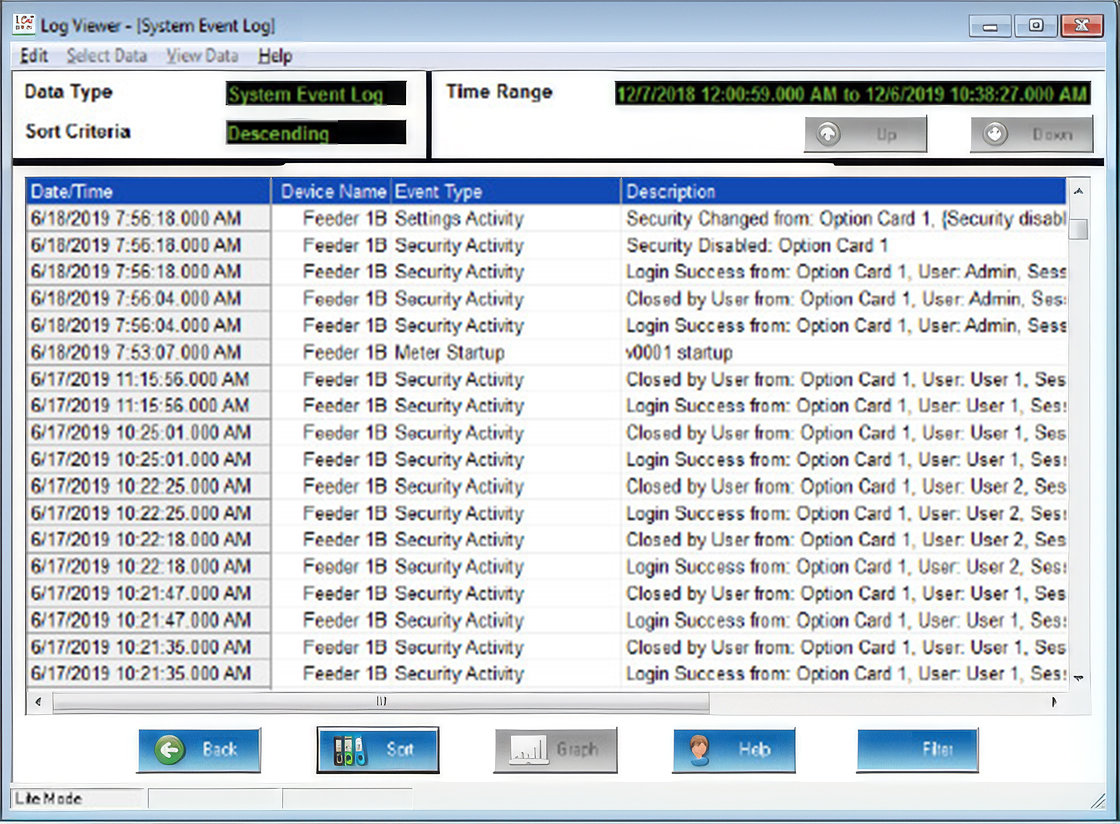Open the Help menu in the menu bar
This screenshot has width=1120, height=824.
click(275, 56)
